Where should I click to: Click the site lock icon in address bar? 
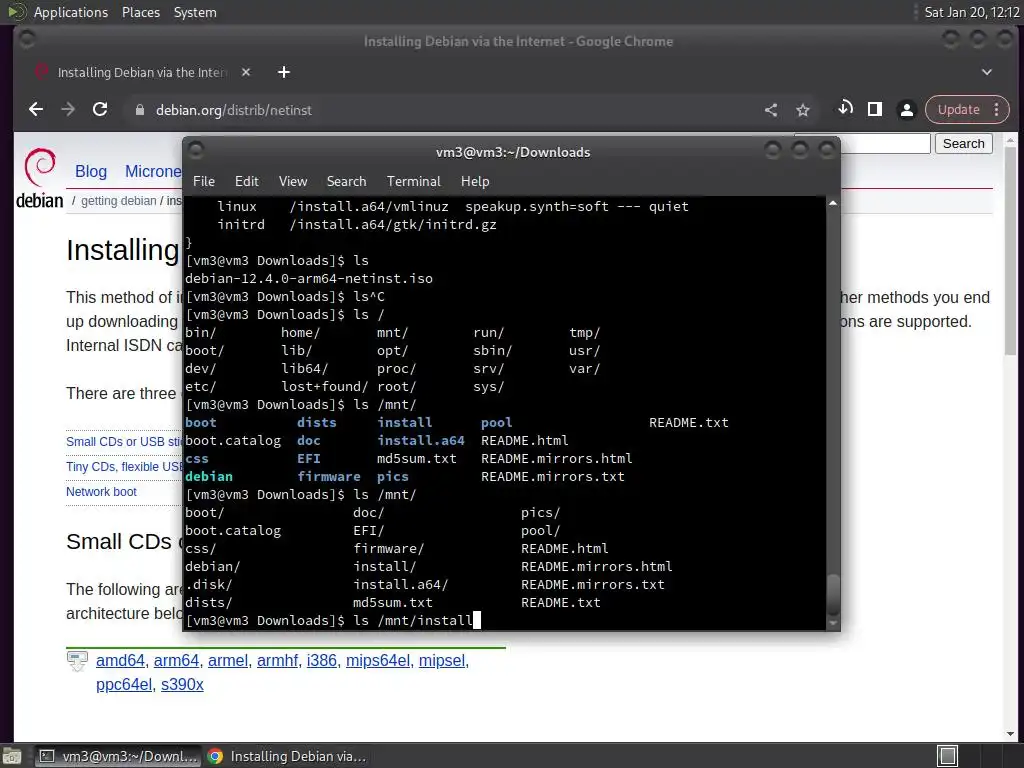139,110
